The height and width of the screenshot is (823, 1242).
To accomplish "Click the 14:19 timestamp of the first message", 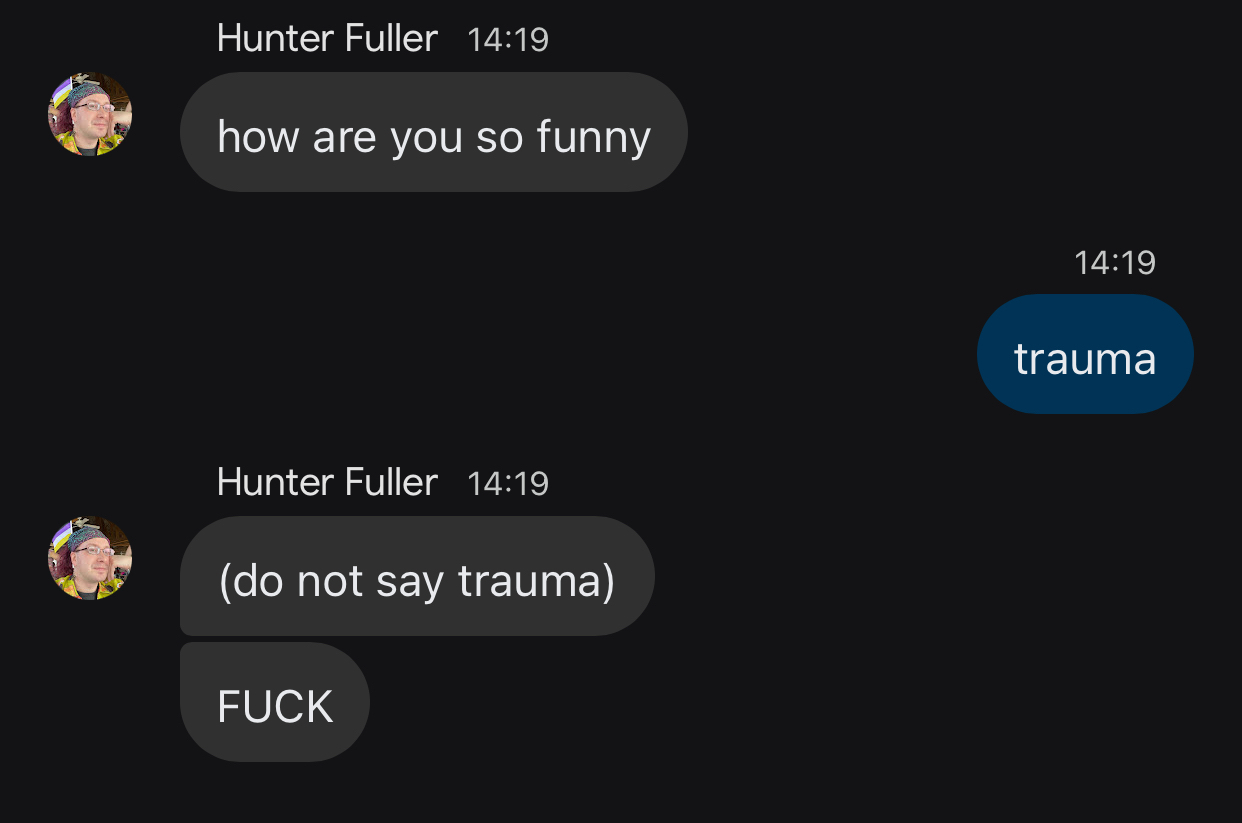I will coord(507,40).
